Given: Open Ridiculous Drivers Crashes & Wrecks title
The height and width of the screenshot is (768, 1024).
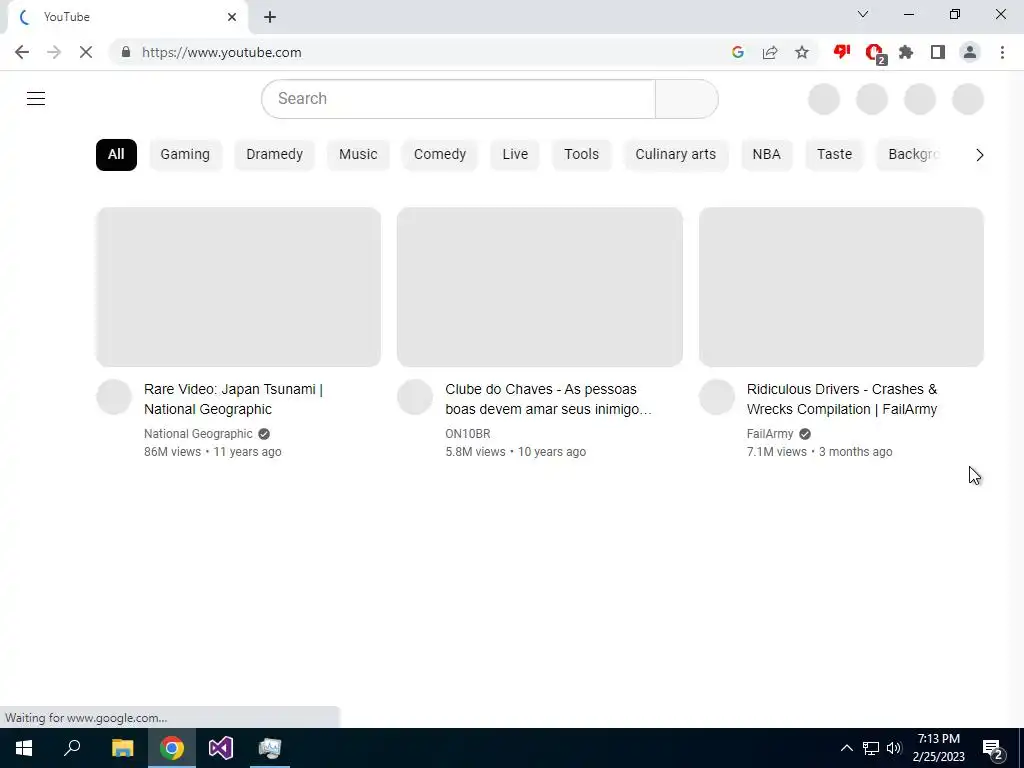Looking at the screenshot, I should [x=842, y=399].
